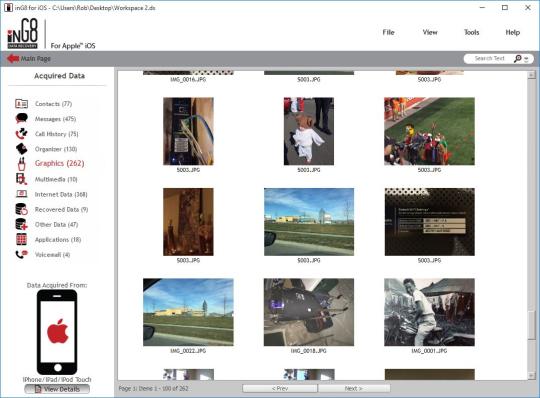Click the Recovered Data database icon

tap(21, 209)
